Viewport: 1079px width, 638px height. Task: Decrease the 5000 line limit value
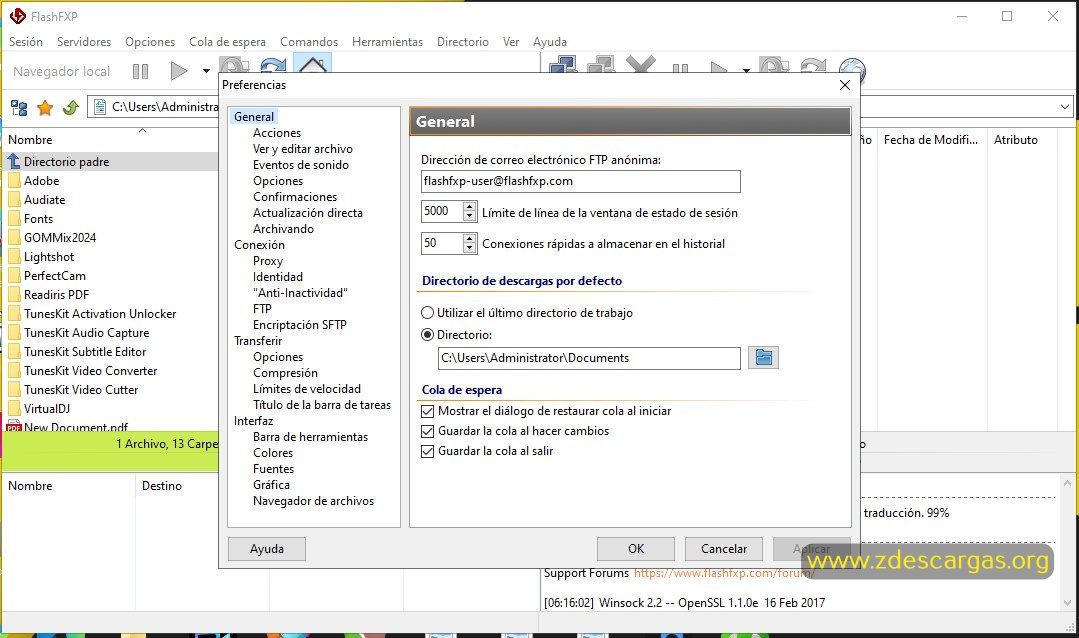tap(469, 216)
